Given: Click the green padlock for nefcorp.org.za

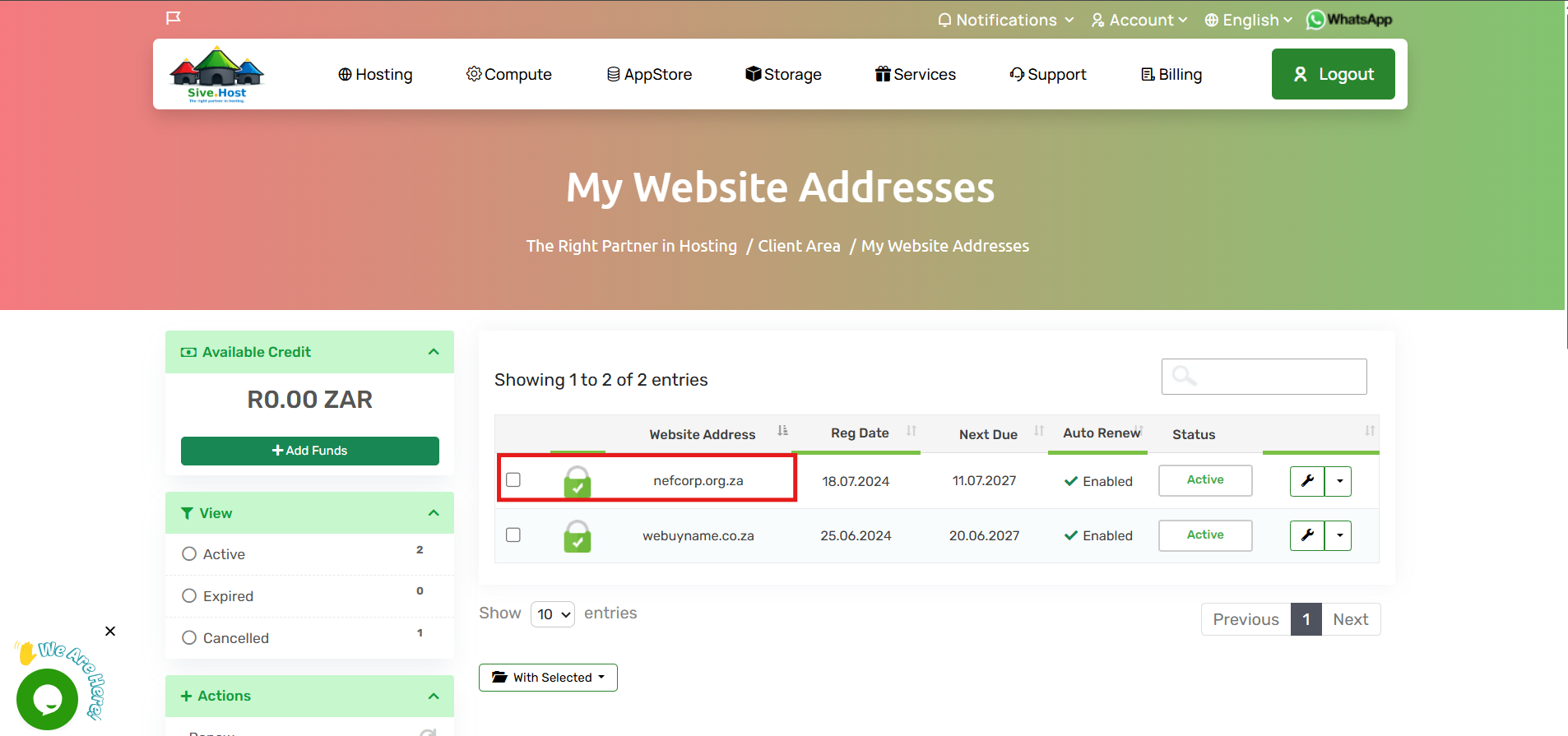Looking at the screenshot, I should tap(578, 482).
